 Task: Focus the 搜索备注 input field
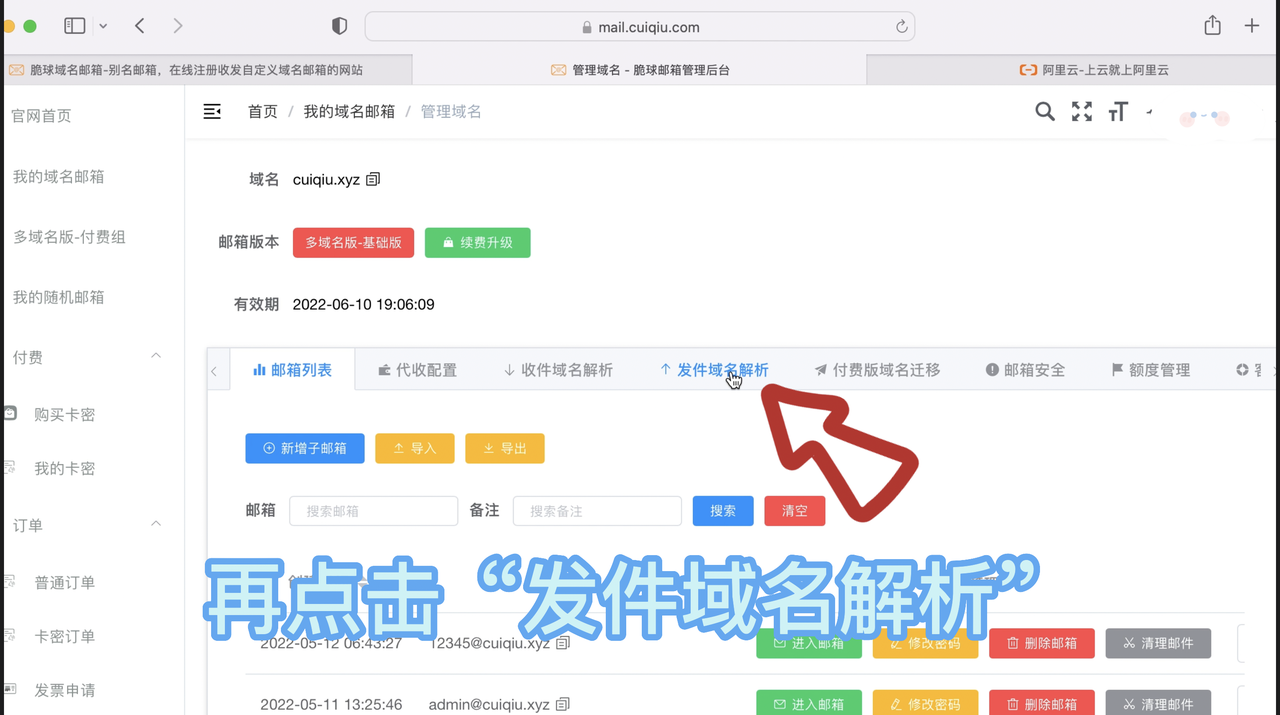tap(597, 511)
